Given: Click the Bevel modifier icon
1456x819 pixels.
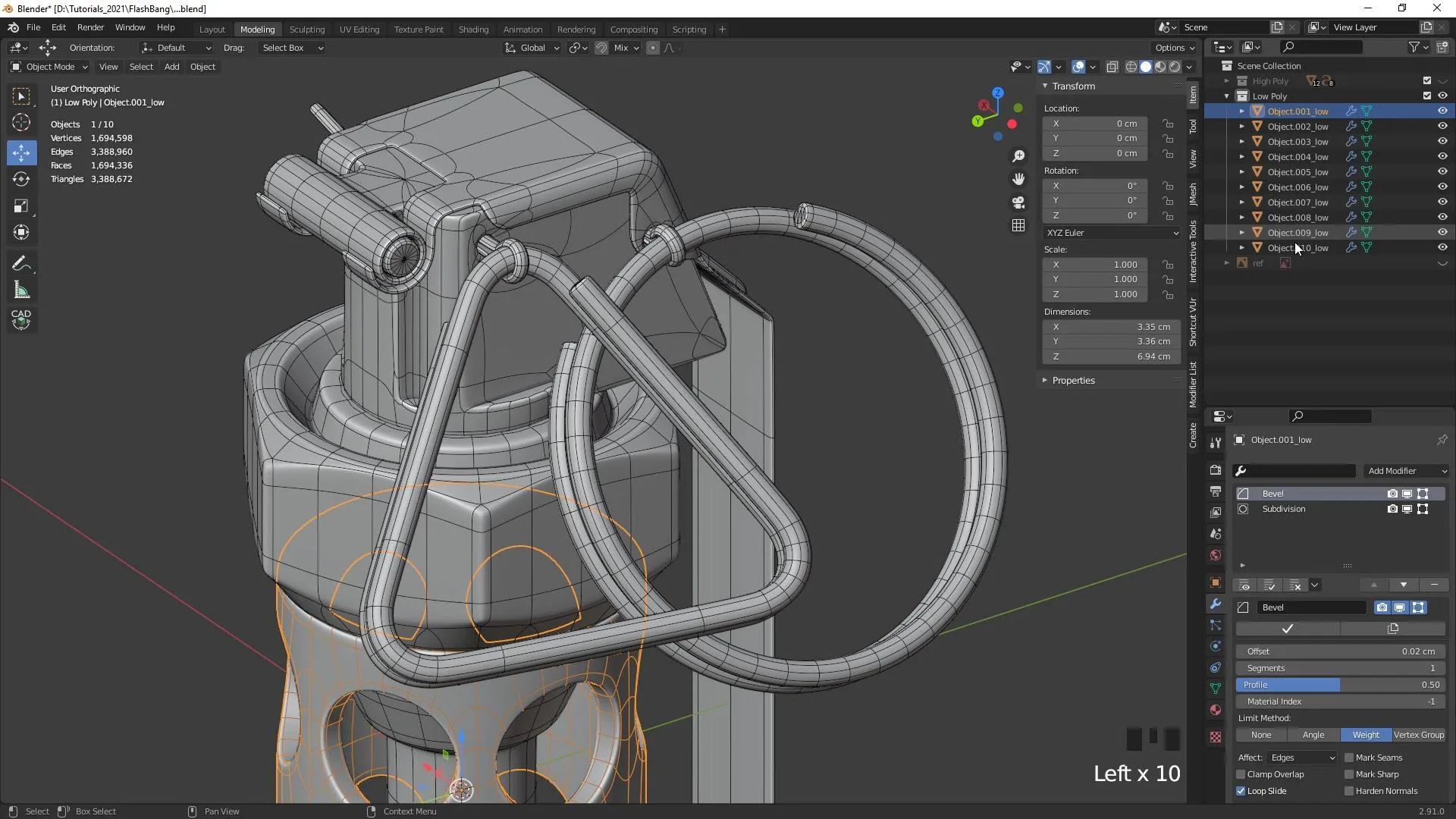Looking at the screenshot, I should tap(1243, 492).
